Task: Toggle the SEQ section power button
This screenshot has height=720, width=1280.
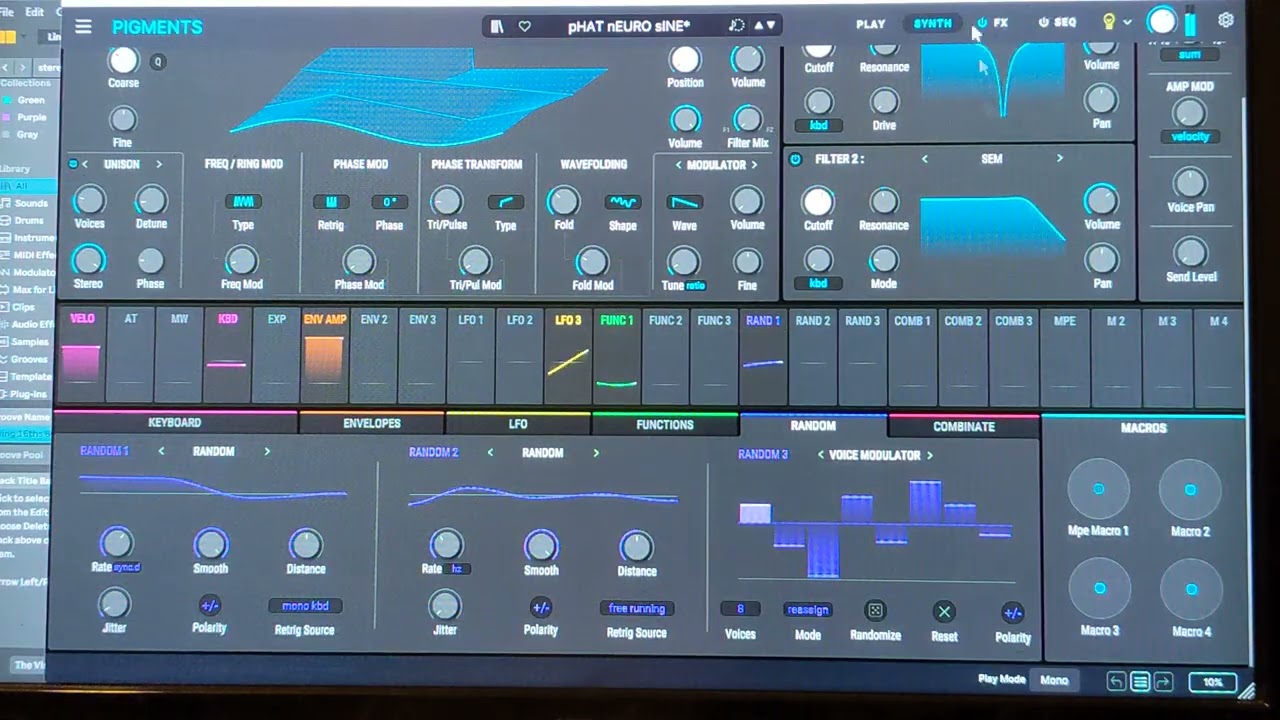Action: pyautogui.click(x=1044, y=22)
